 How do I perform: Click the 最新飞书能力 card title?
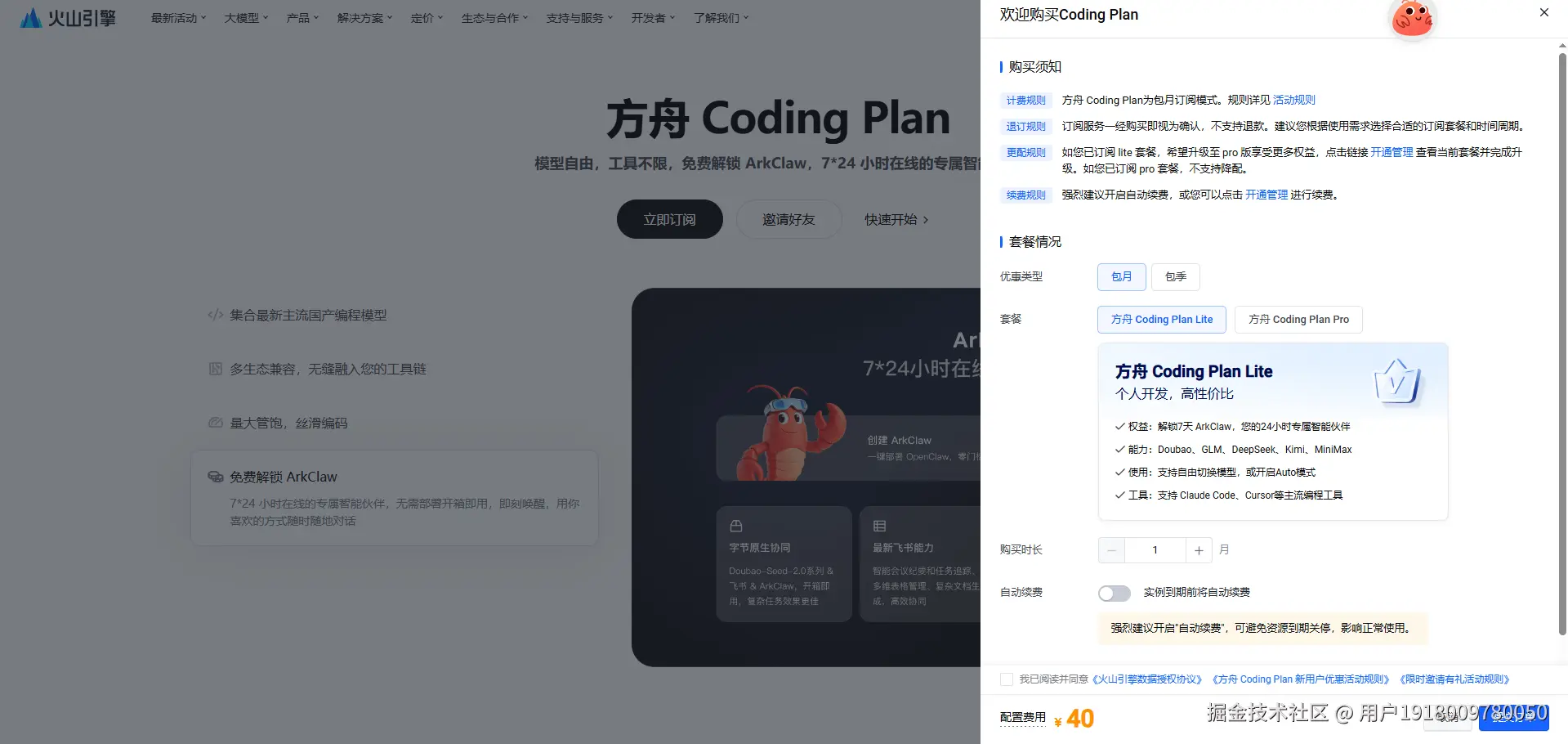pos(903,548)
